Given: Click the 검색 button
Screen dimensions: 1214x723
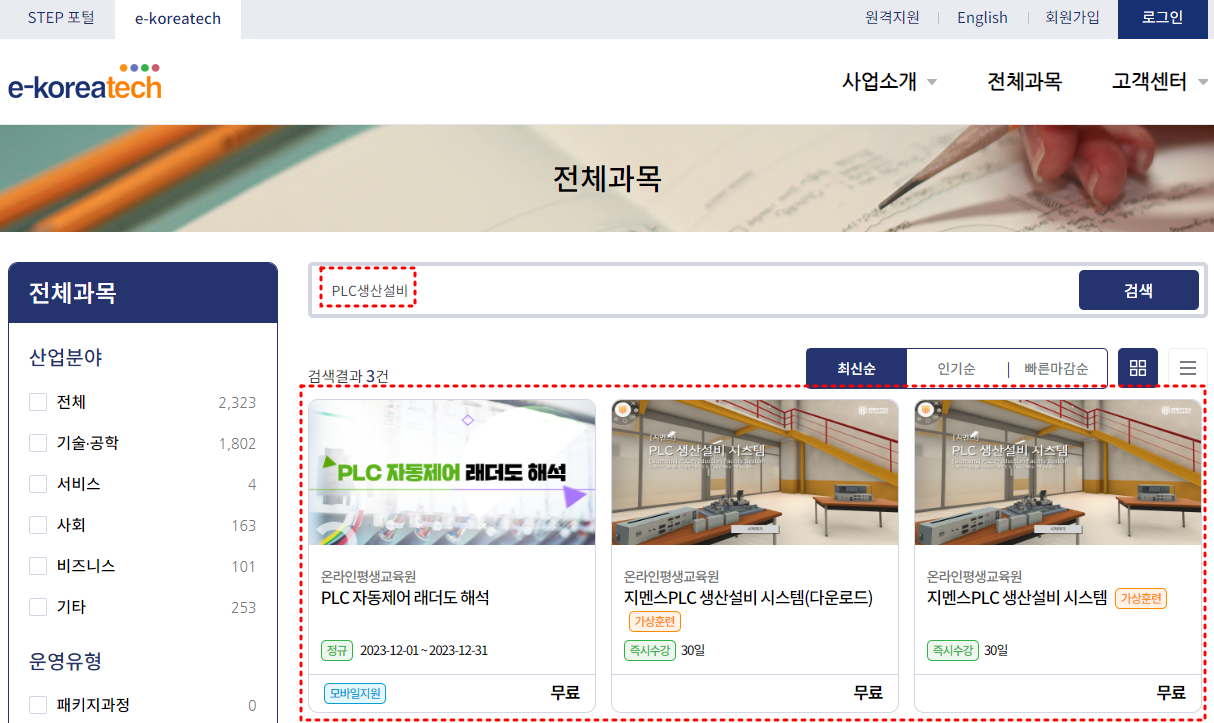Looking at the screenshot, I should pyautogui.click(x=1138, y=291).
